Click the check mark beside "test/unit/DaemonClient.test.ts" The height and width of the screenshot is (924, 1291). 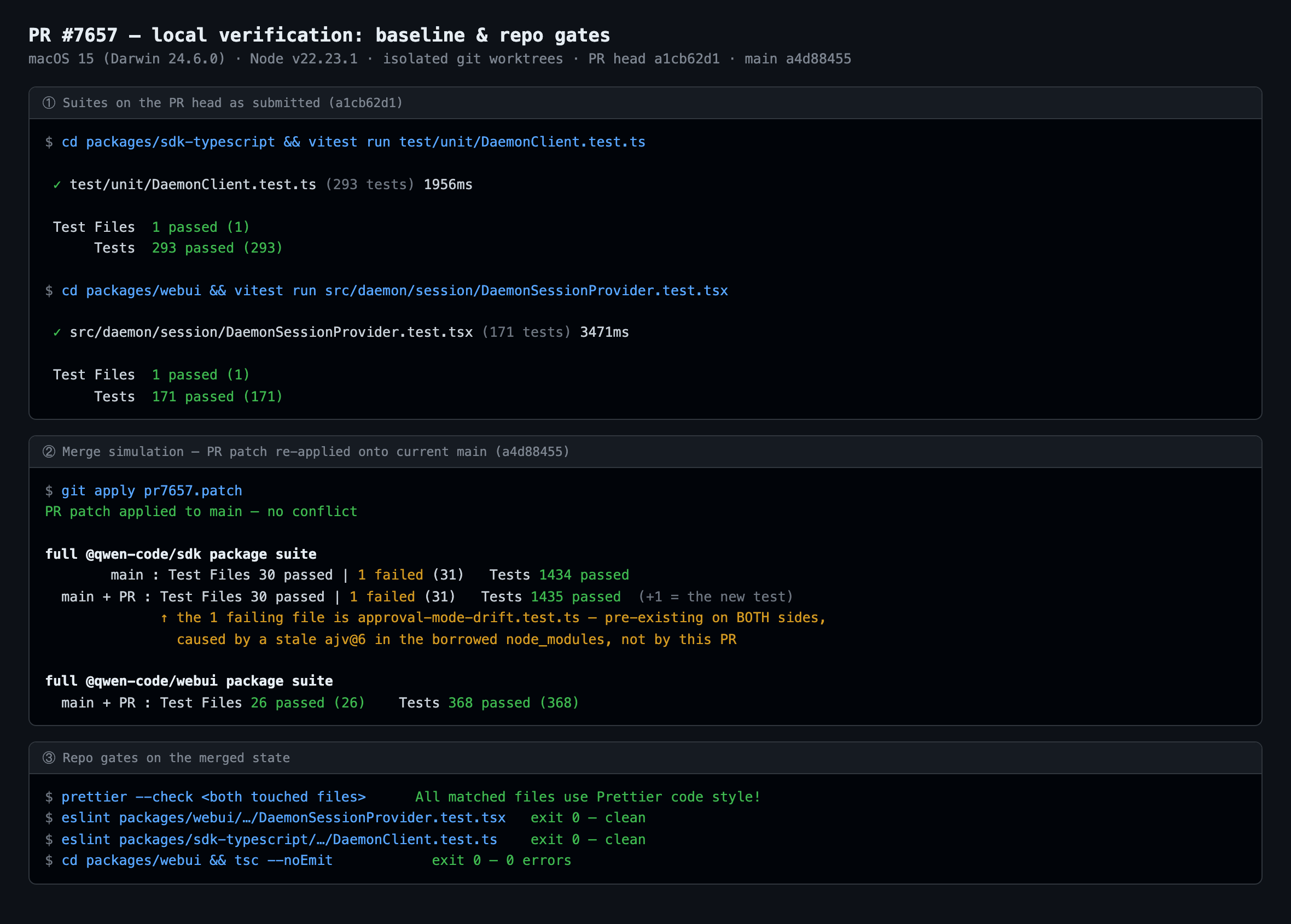(57, 184)
